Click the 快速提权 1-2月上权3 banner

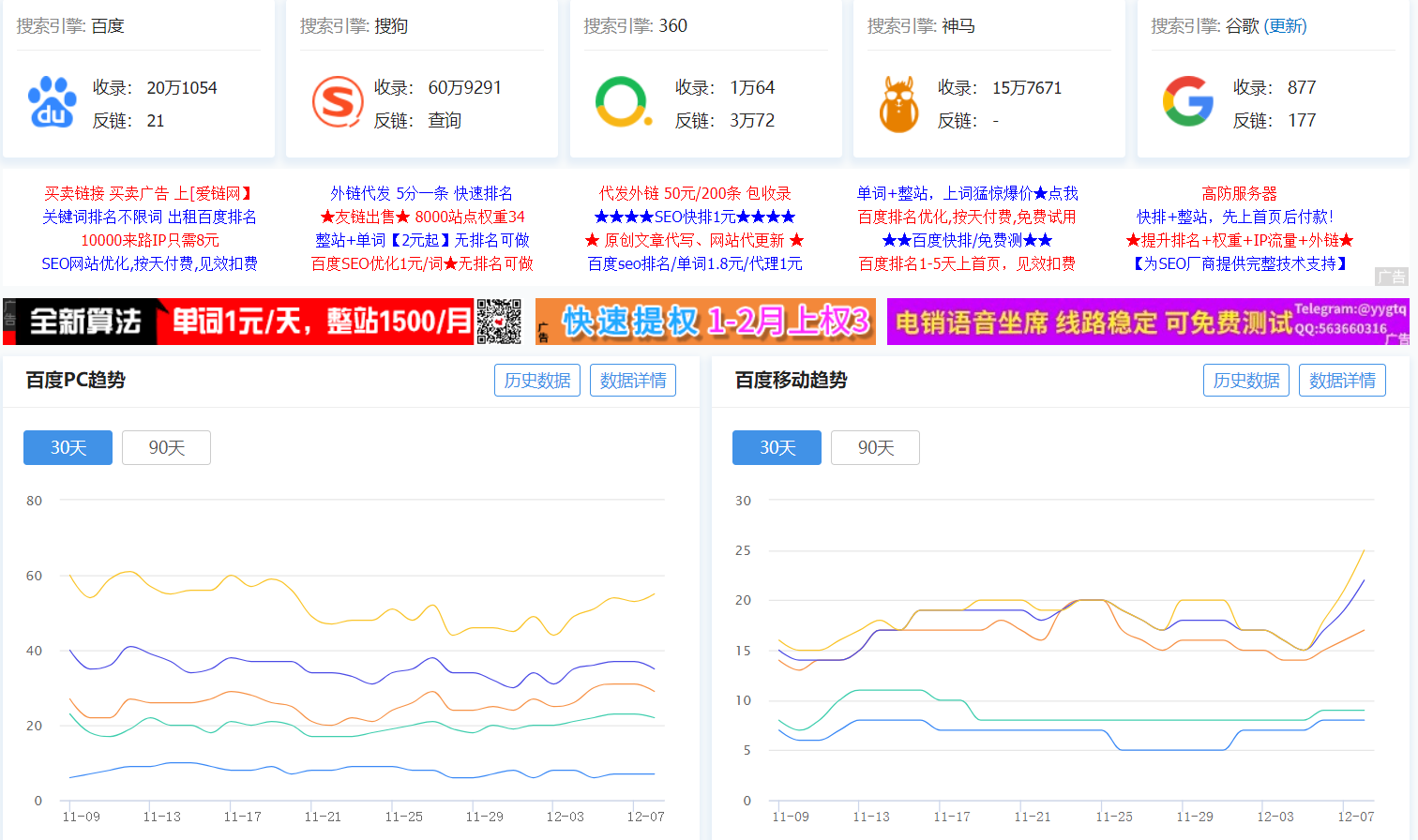click(x=705, y=322)
